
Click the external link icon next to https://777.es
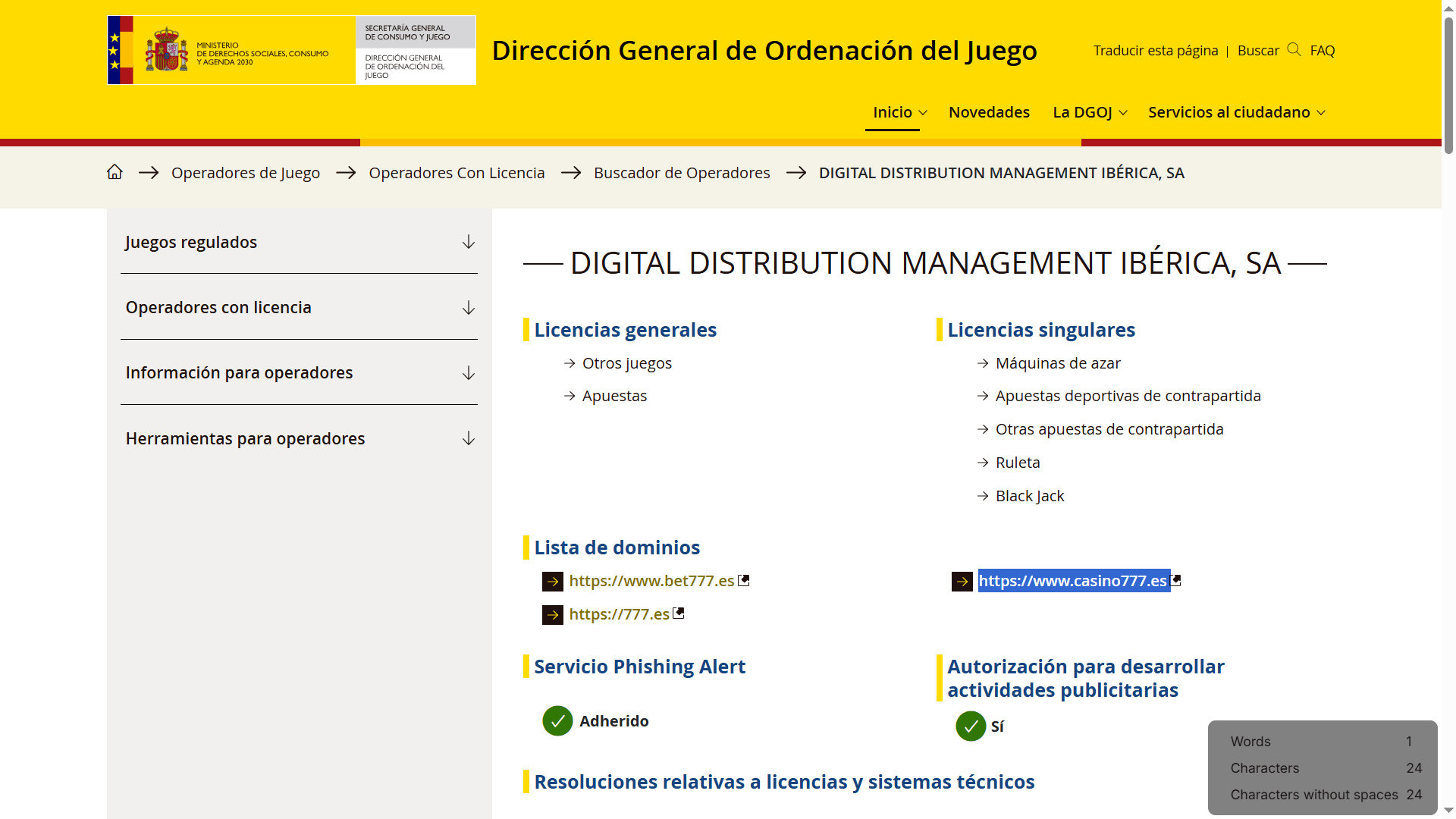678,613
